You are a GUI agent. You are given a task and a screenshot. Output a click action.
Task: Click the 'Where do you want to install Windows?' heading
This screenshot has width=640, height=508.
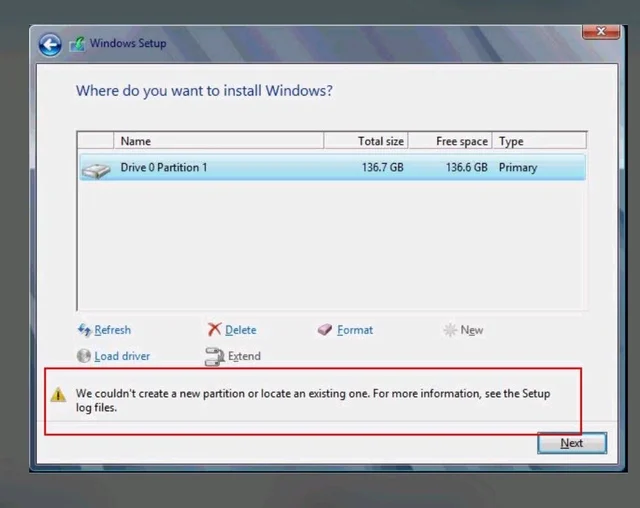(204, 91)
